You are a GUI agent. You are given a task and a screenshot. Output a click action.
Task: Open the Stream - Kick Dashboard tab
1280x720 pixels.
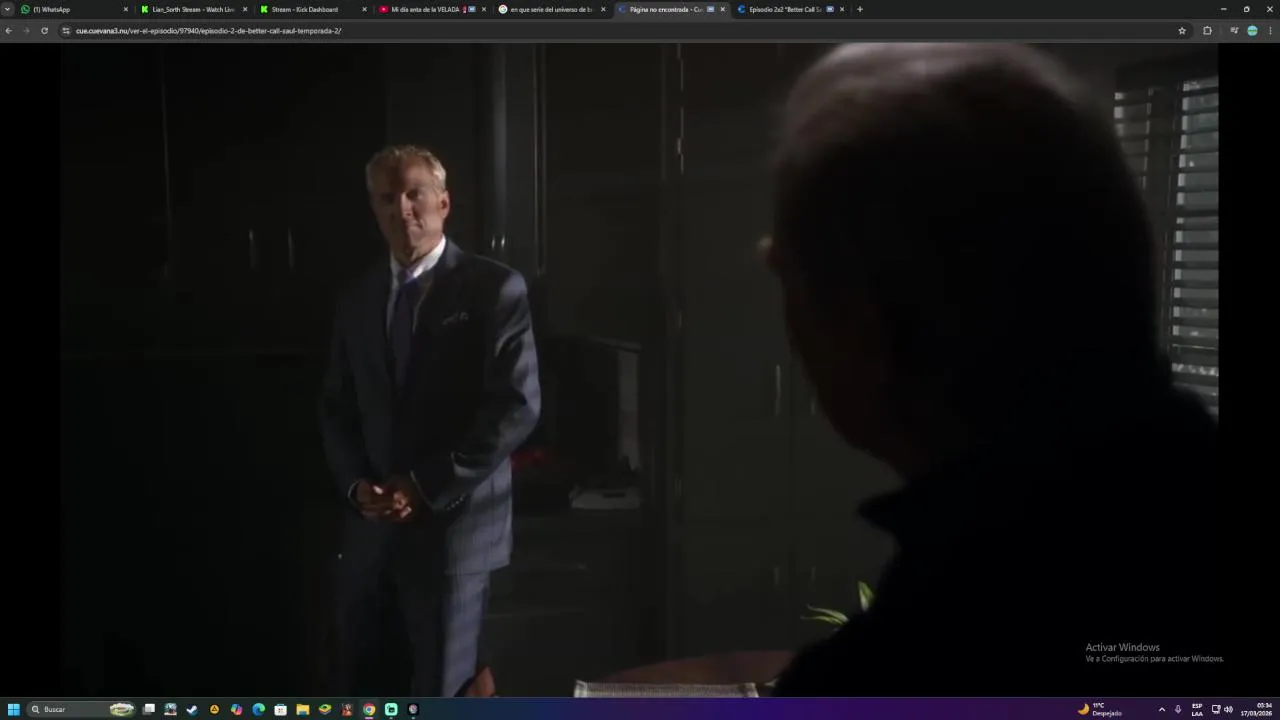[313, 9]
